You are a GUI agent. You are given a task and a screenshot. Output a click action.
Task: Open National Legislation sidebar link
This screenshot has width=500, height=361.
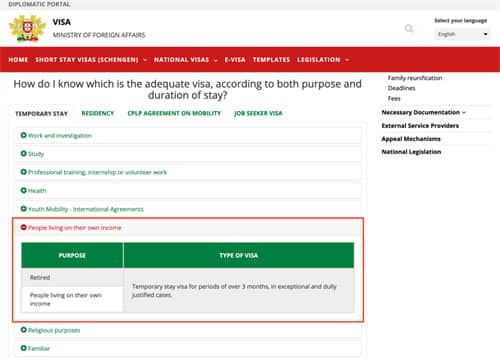pyautogui.click(x=411, y=152)
